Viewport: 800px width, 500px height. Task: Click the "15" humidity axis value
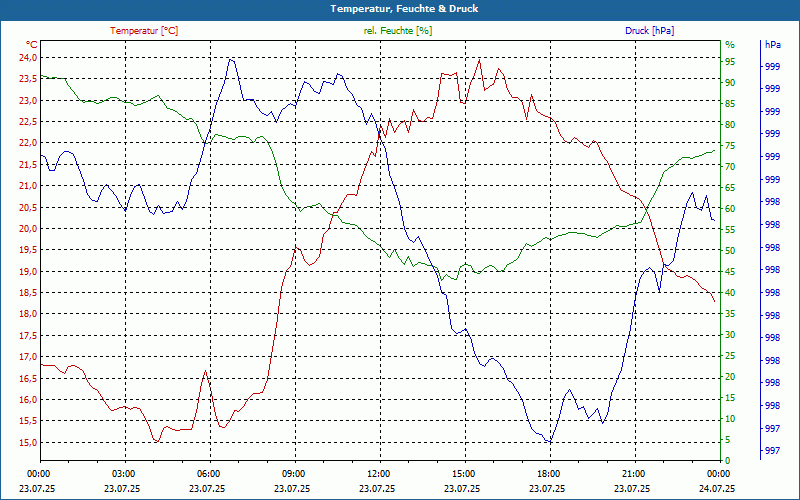pyautogui.click(x=730, y=397)
